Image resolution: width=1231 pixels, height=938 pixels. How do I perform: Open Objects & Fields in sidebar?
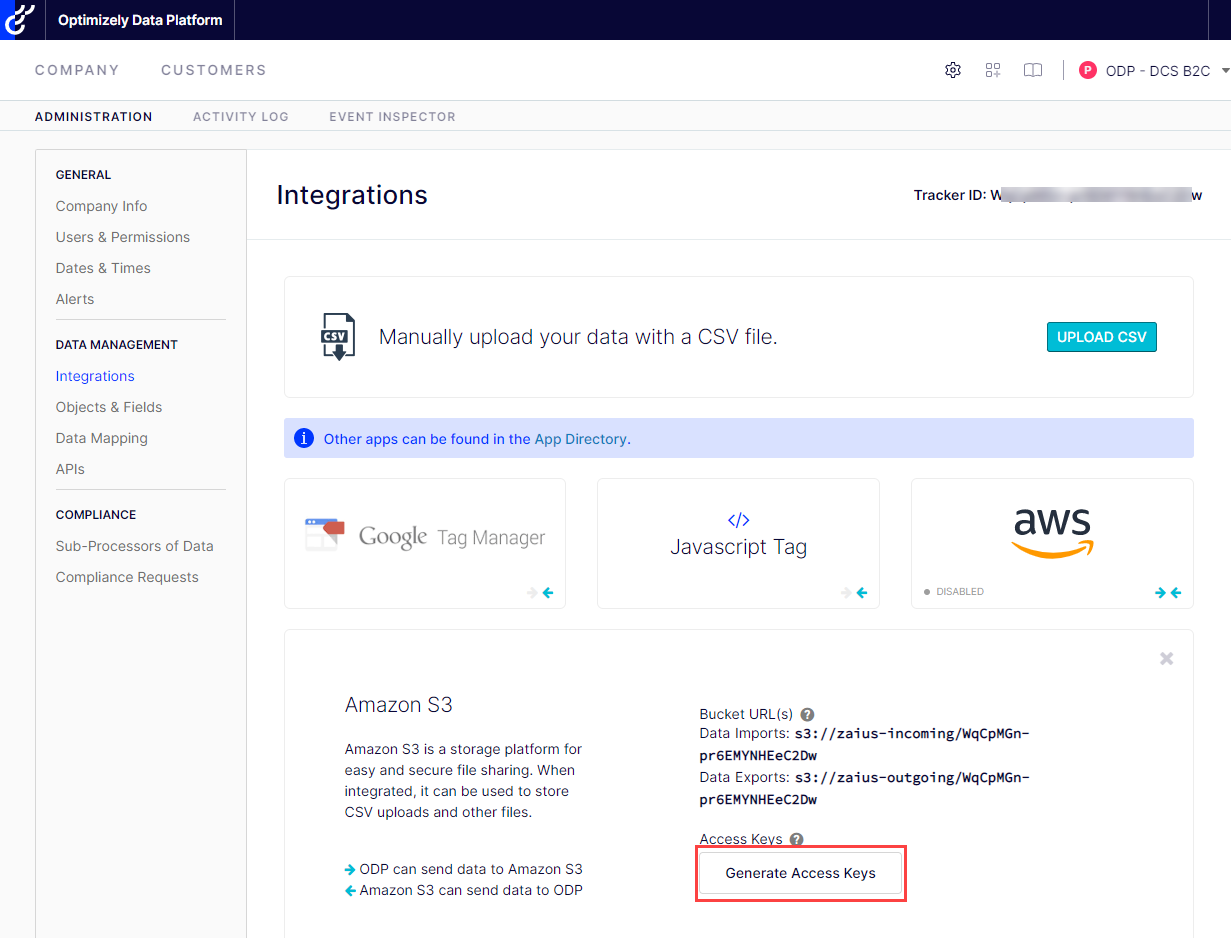pyautogui.click(x=109, y=407)
